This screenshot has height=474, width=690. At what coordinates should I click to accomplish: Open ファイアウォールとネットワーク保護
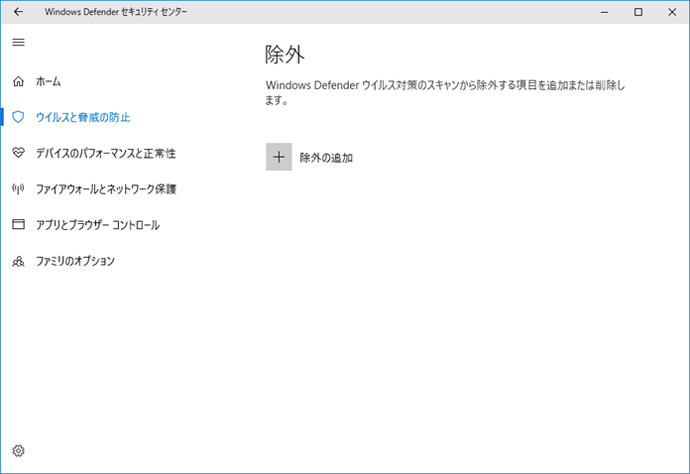(106, 189)
